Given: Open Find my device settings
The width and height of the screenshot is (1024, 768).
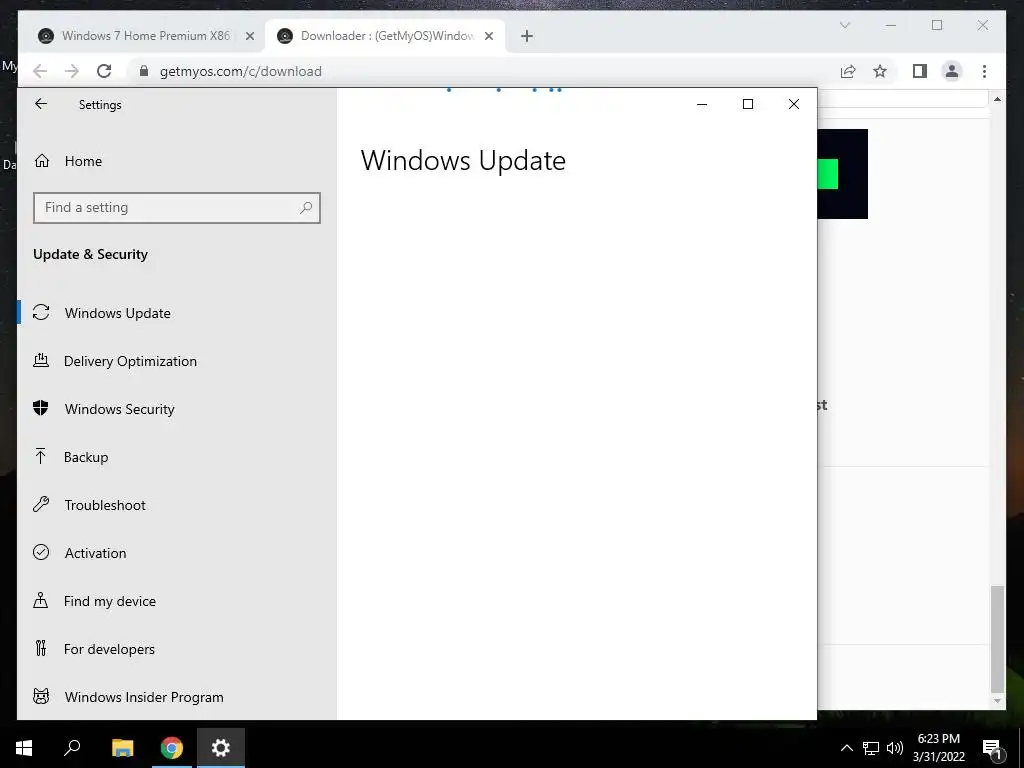Looking at the screenshot, I should [176, 601].
